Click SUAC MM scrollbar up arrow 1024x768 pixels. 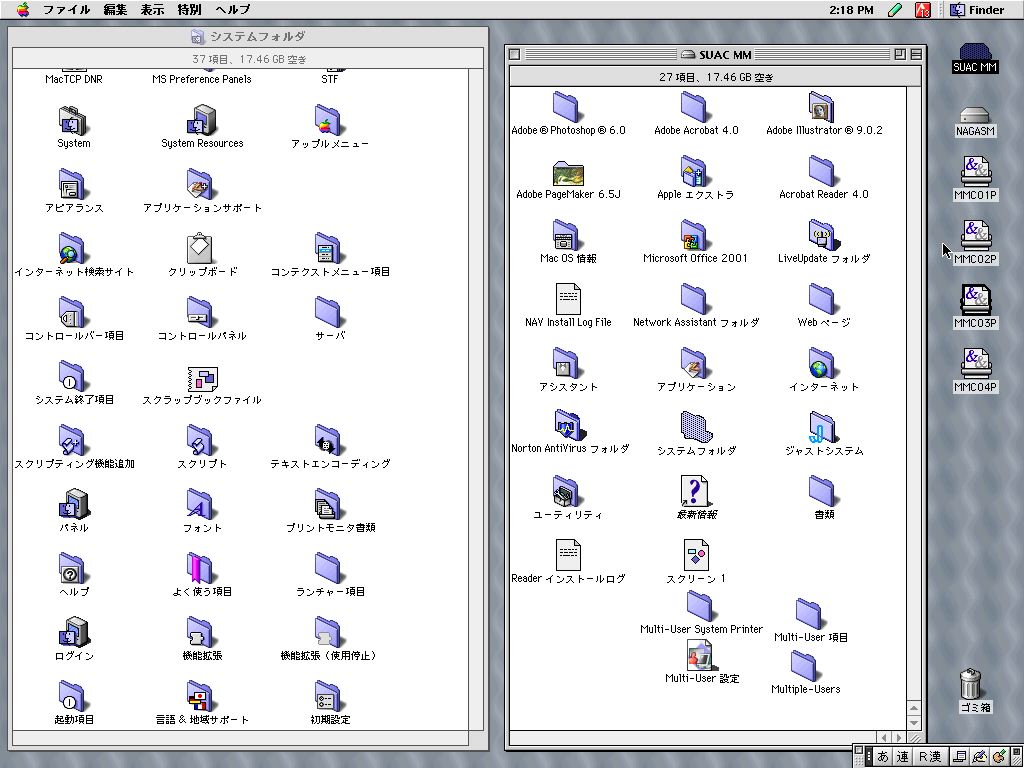(x=914, y=709)
